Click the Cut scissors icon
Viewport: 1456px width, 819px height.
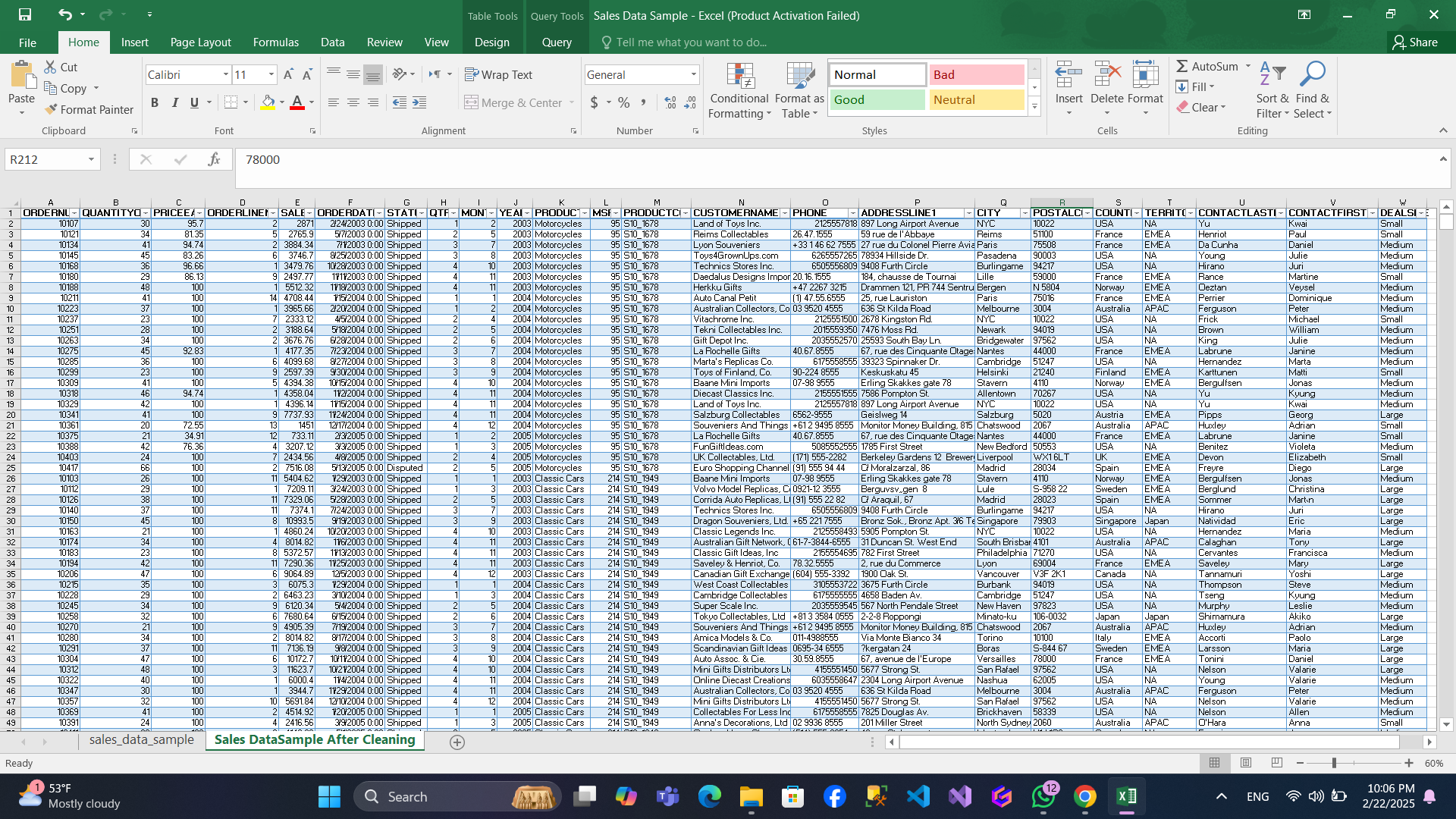[x=51, y=67]
